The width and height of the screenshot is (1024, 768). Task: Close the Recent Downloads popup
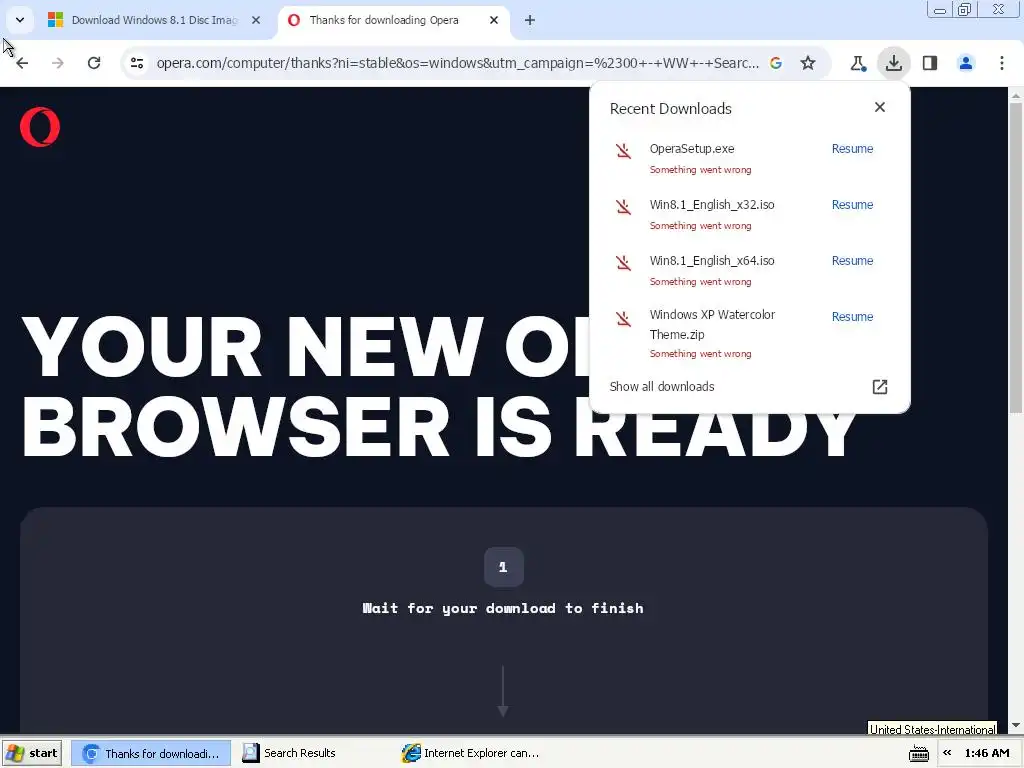880,107
